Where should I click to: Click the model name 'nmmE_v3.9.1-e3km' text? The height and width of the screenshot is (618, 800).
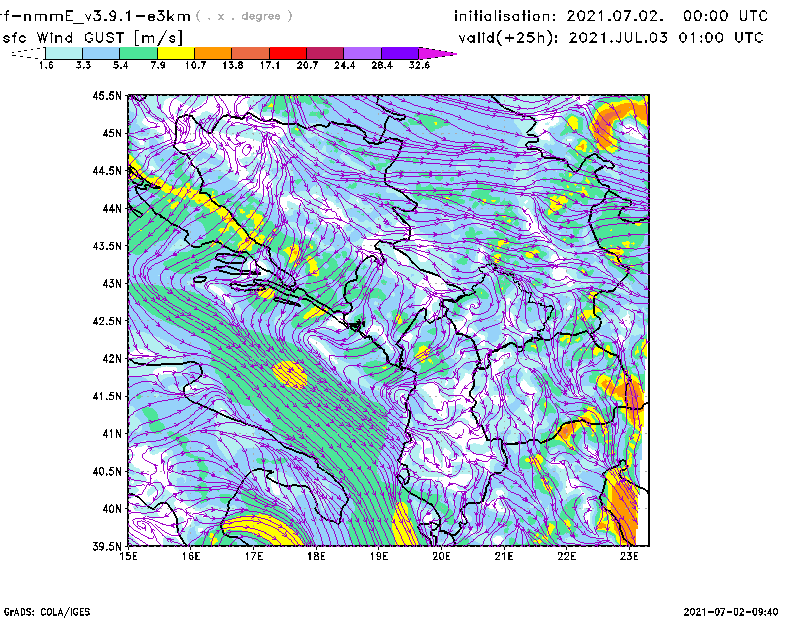[x=106, y=16]
